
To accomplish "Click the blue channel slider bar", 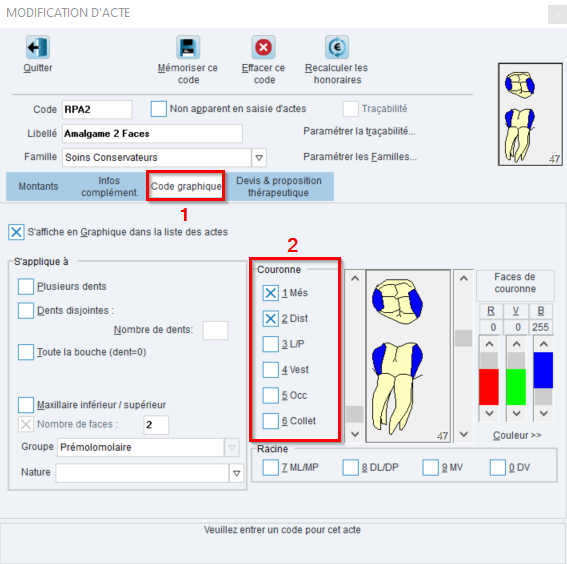I will tap(543, 370).
